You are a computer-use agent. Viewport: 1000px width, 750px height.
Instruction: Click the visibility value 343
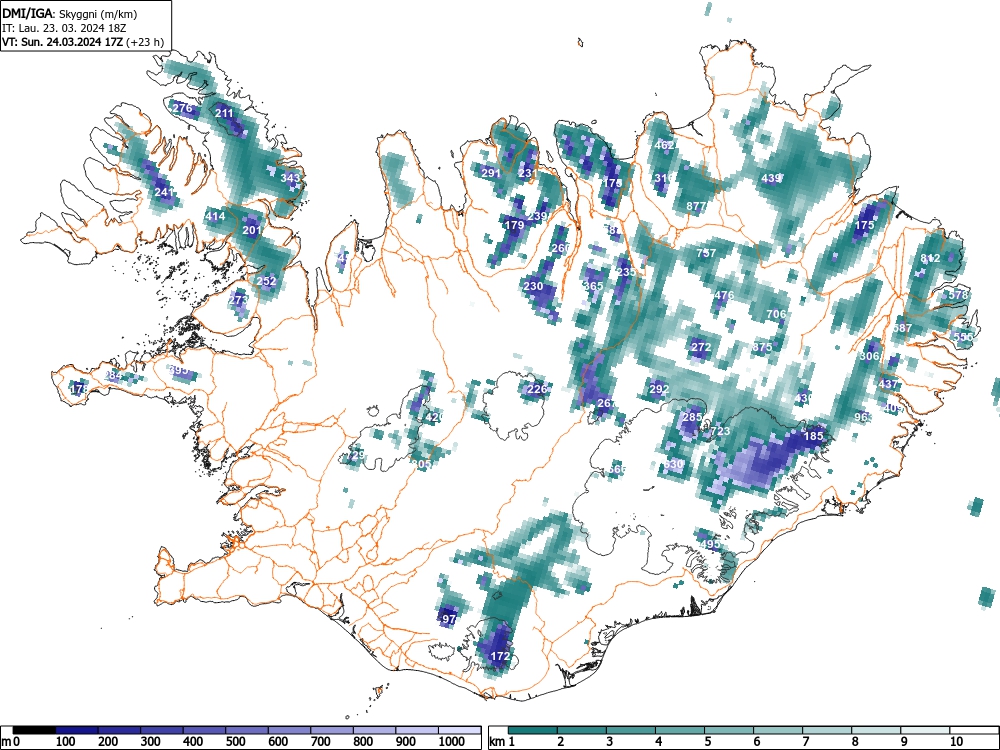(x=290, y=178)
